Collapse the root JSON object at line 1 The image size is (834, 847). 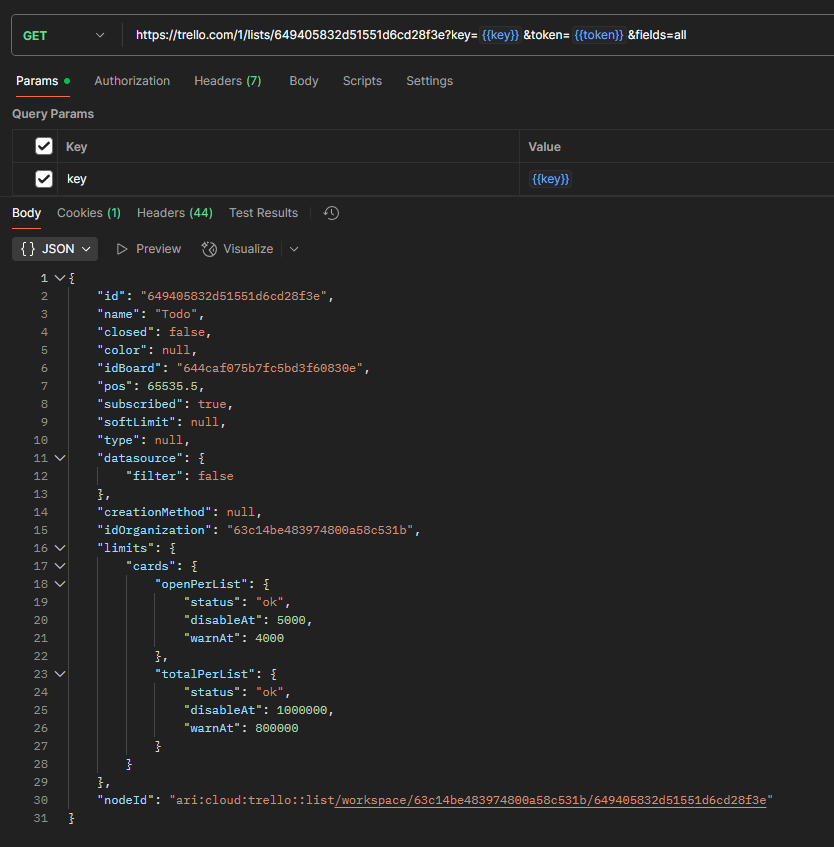(x=60, y=278)
